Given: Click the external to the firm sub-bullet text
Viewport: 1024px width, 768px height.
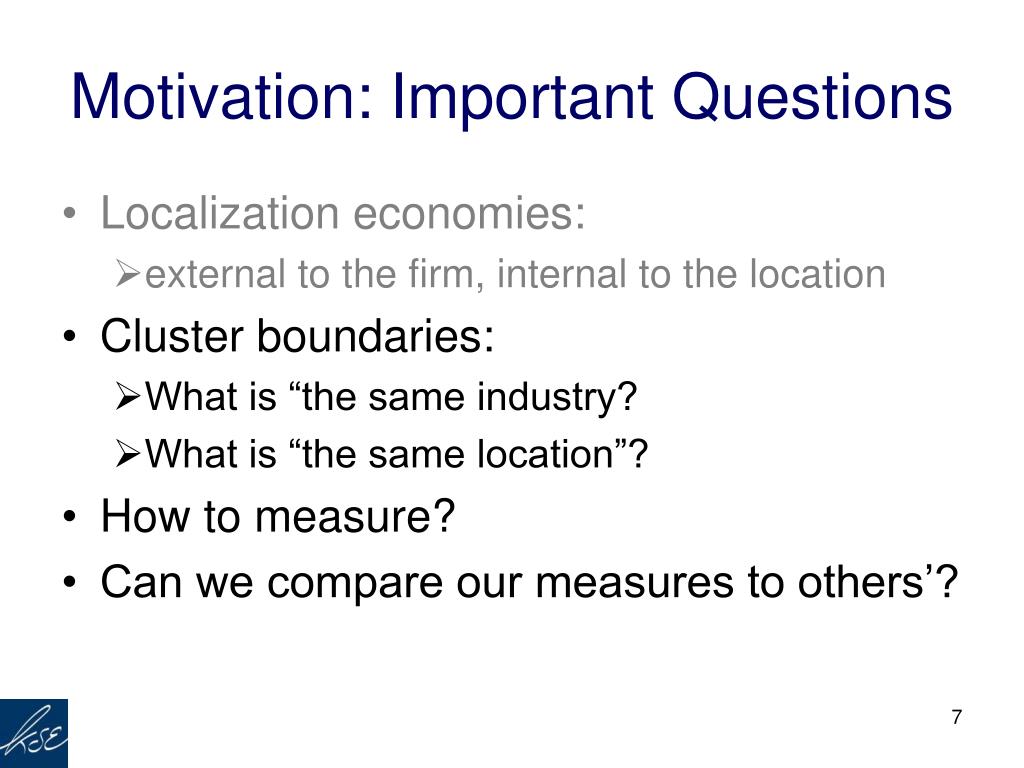Looking at the screenshot, I should tap(515, 274).
